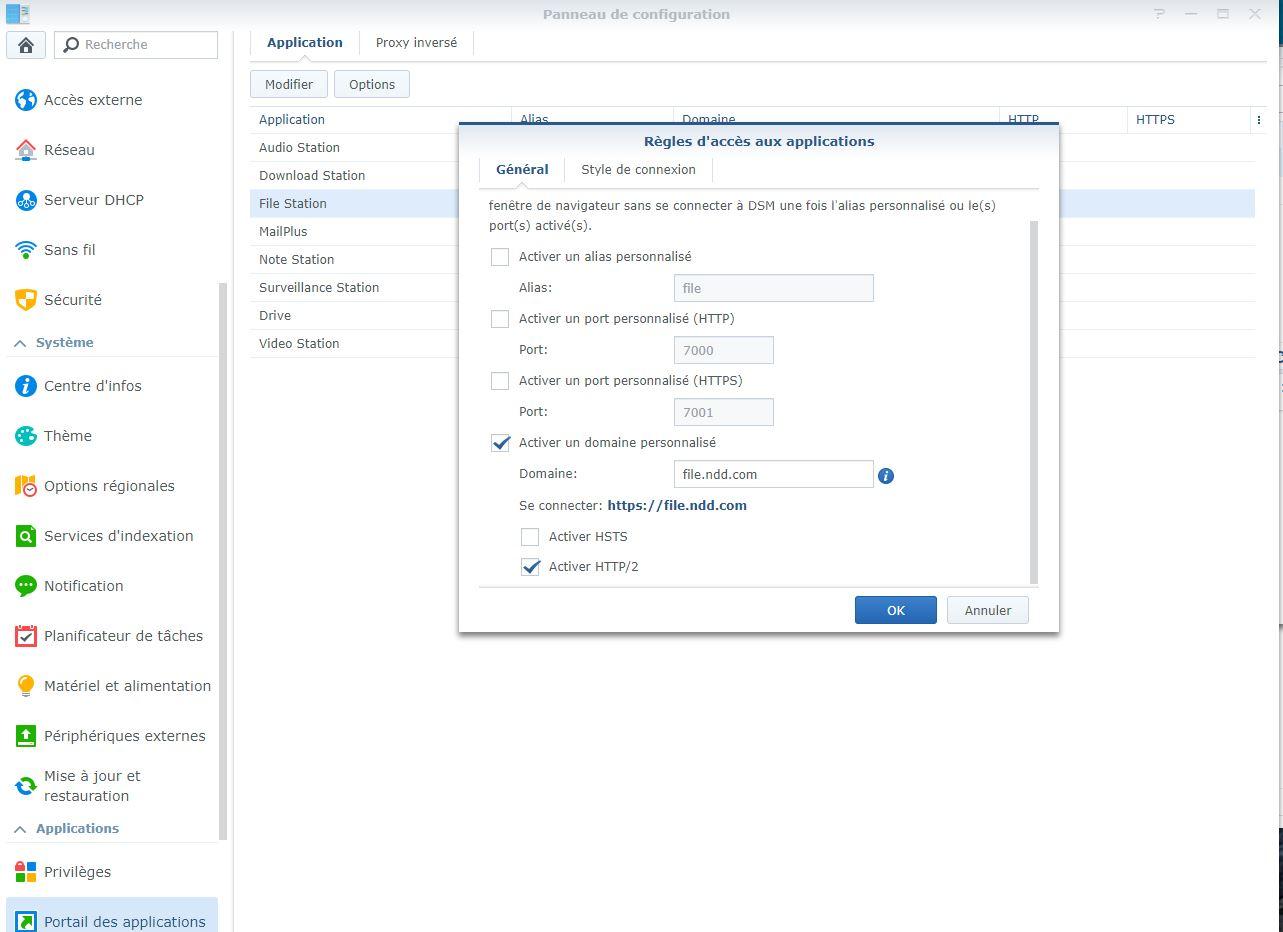Click into the Domaine text field
The height and width of the screenshot is (932, 1283).
[x=773, y=474]
